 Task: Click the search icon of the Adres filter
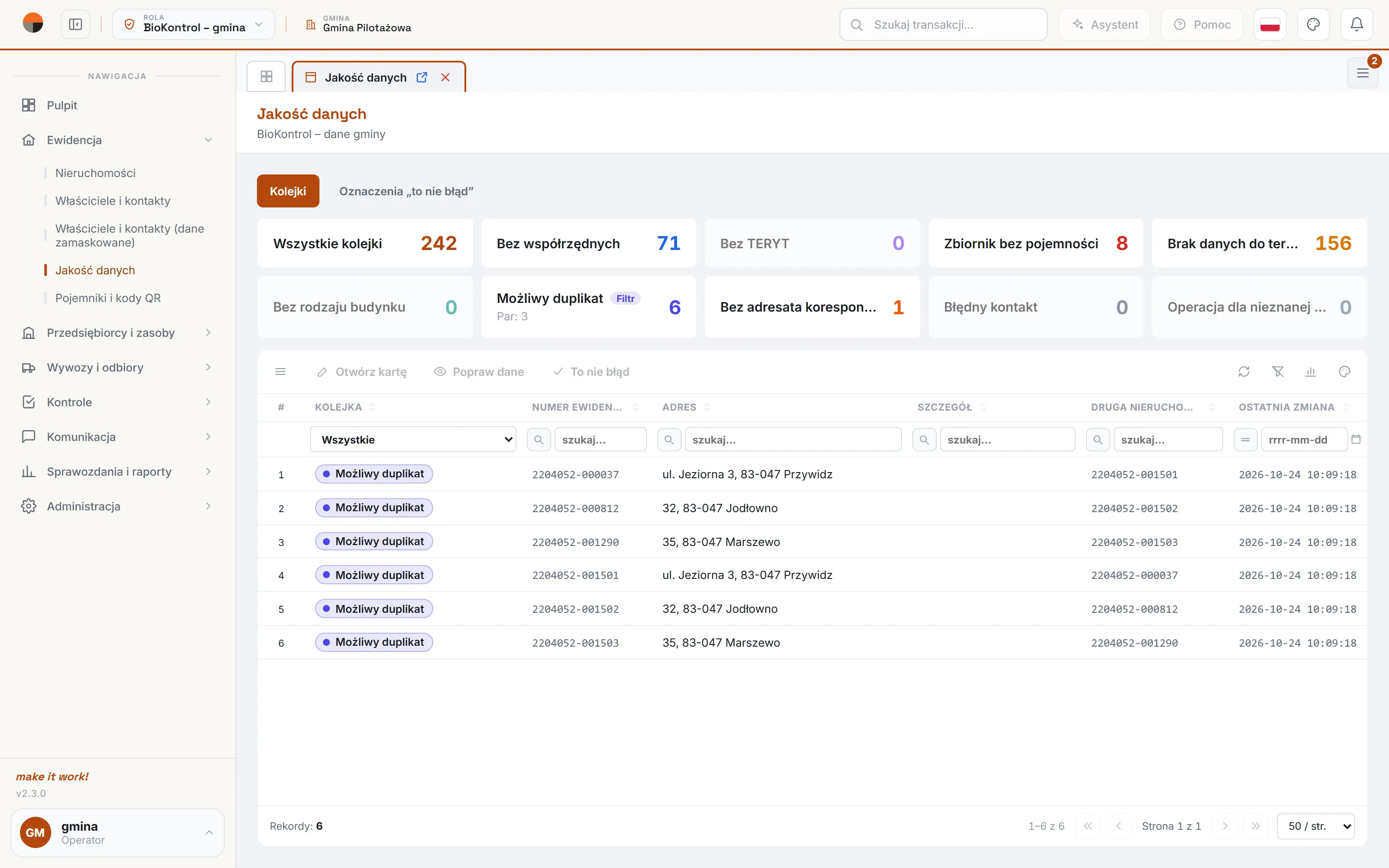(668, 439)
